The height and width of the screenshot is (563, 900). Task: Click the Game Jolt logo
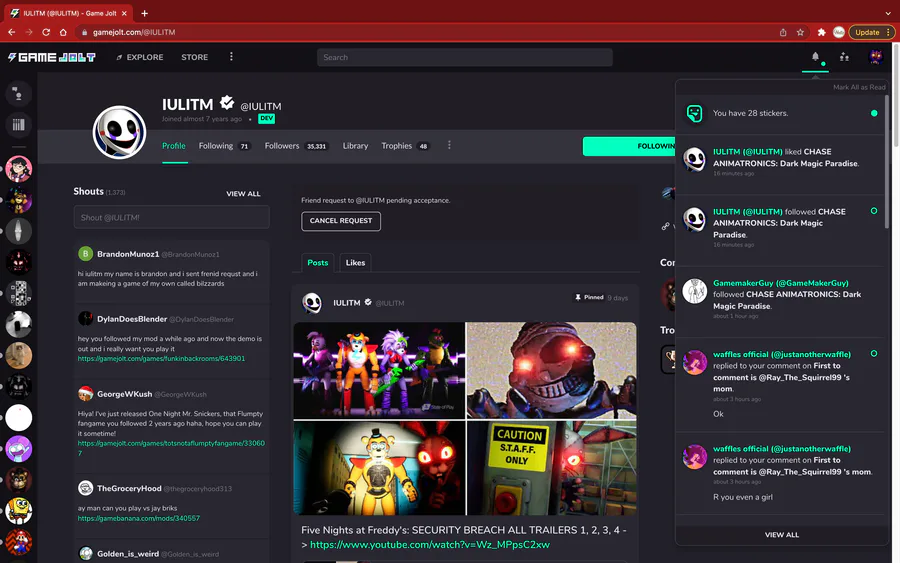[52, 57]
